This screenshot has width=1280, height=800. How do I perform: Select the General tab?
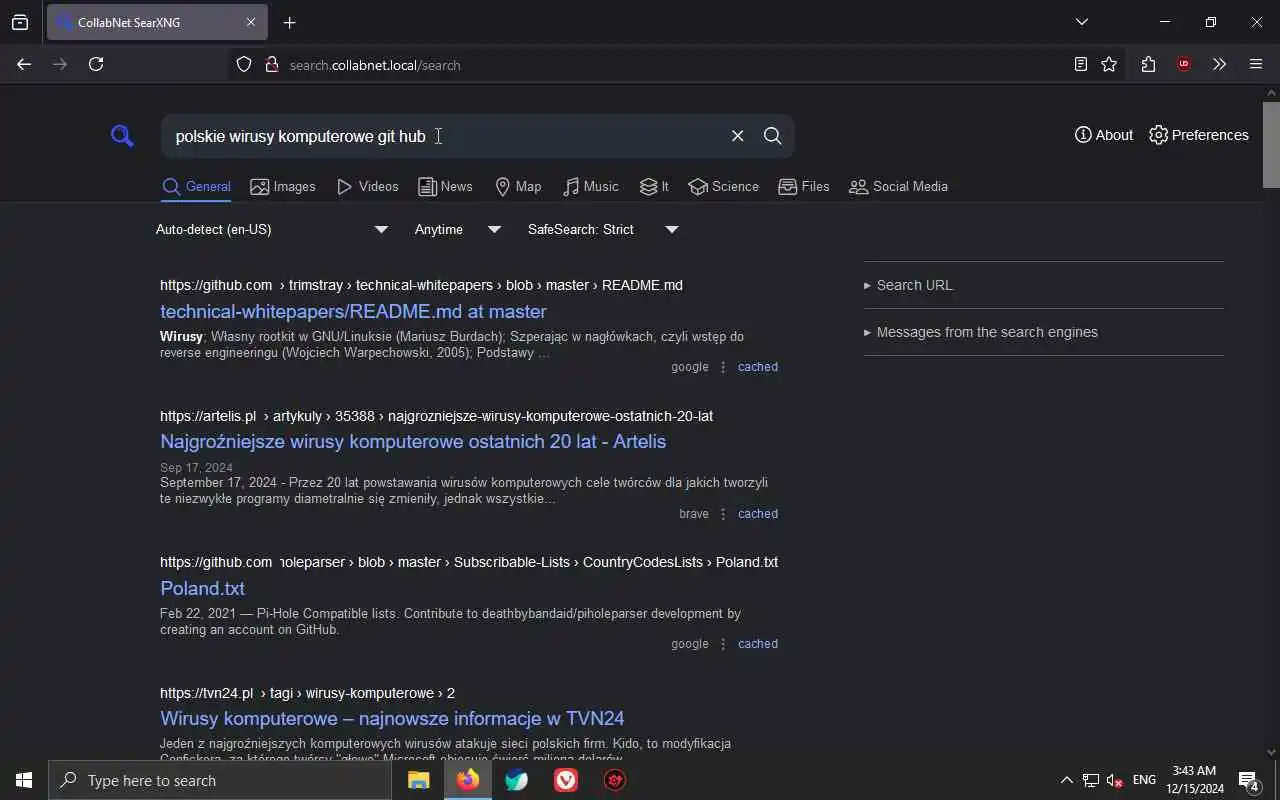197,187
